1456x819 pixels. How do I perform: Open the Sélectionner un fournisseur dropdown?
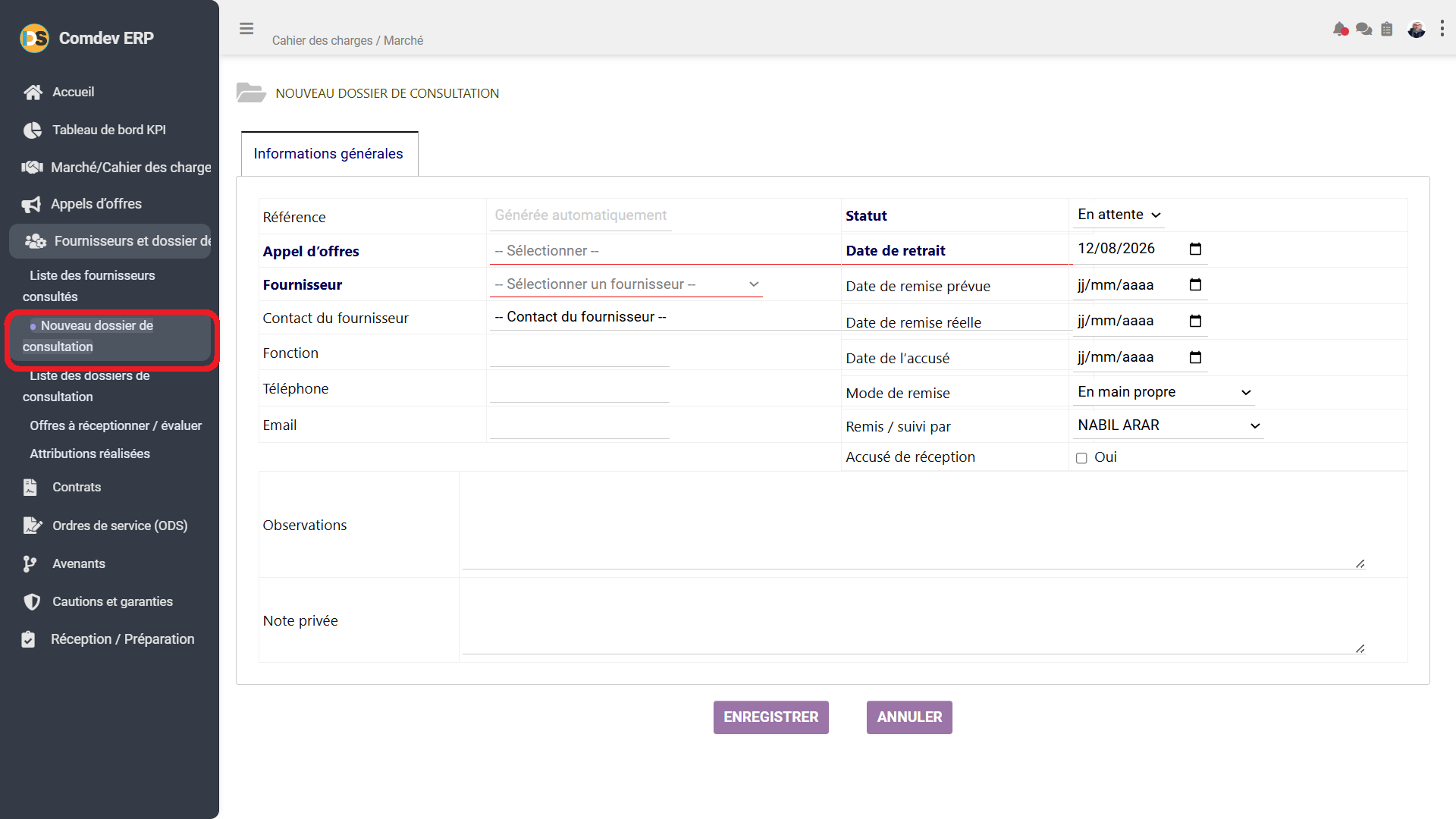point(626,284)
